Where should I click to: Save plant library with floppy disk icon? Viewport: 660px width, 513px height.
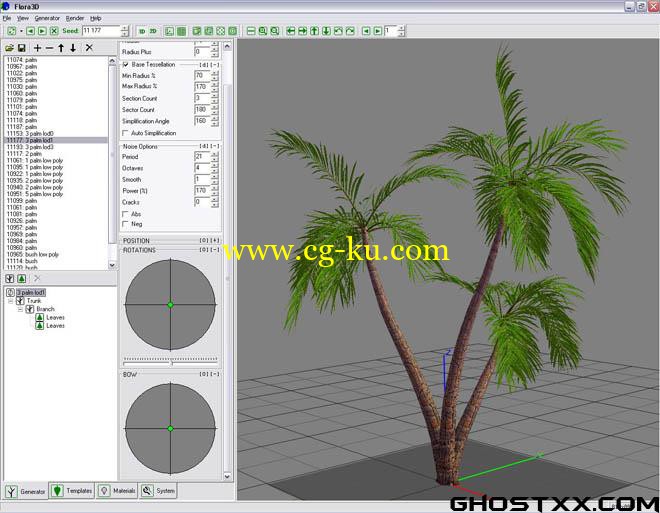[21, 48]
